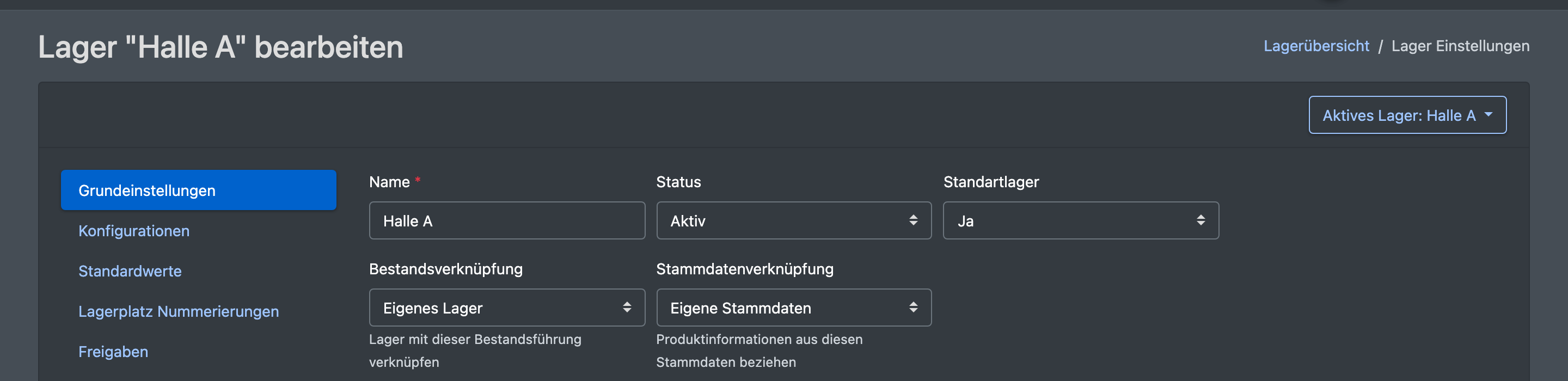
Task: Click the page heading Lager "Halle A" bearbeiten
Action: 220,47
